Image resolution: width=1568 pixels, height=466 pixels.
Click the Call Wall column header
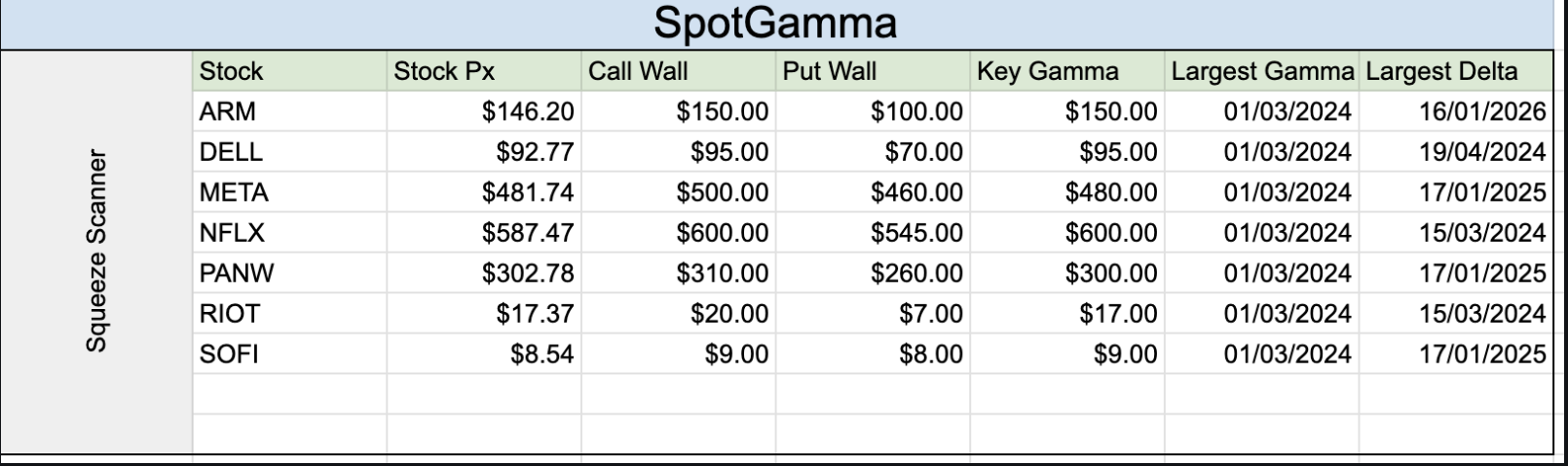pos(678,71)
